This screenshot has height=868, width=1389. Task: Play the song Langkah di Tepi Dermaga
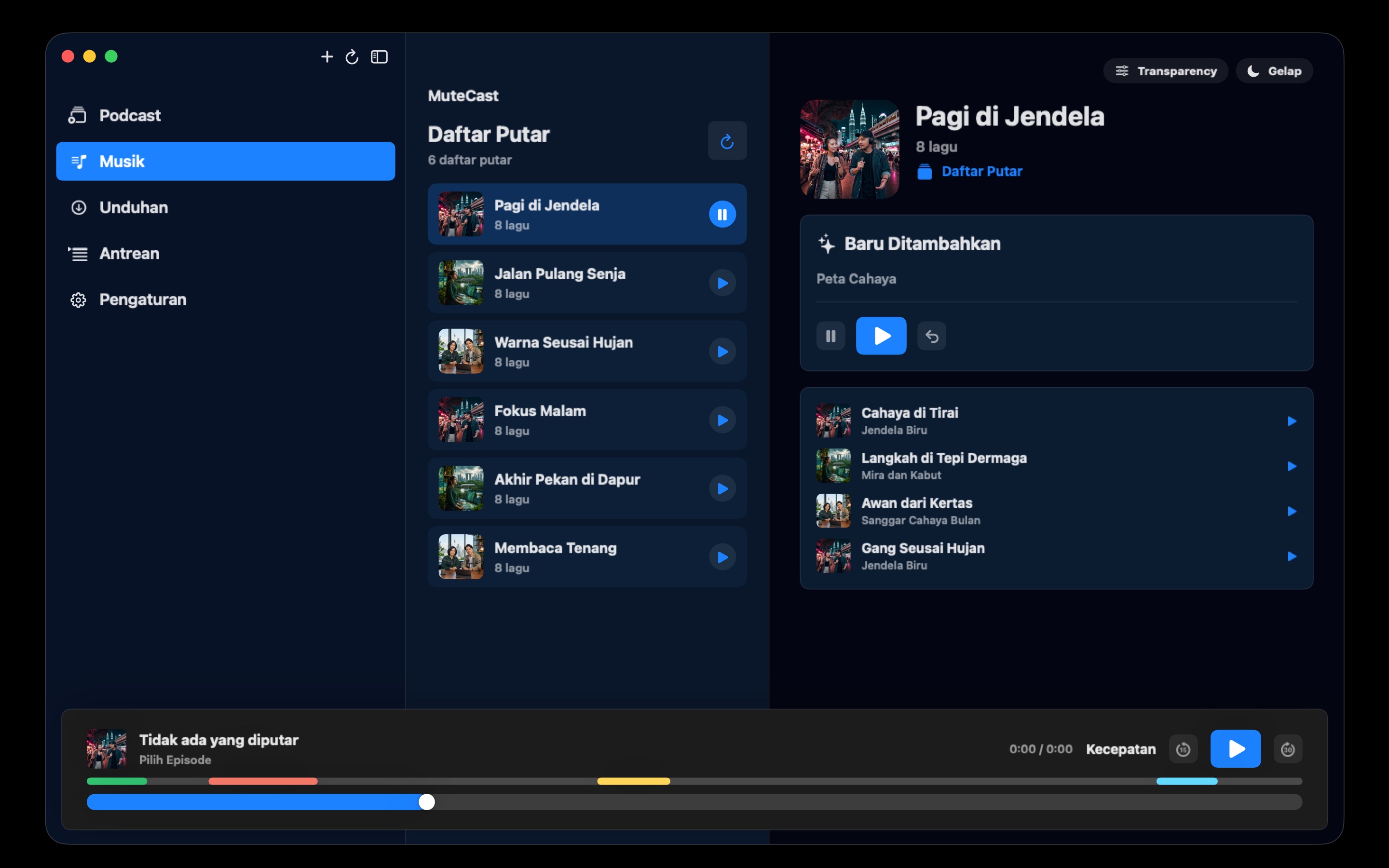1292,466
